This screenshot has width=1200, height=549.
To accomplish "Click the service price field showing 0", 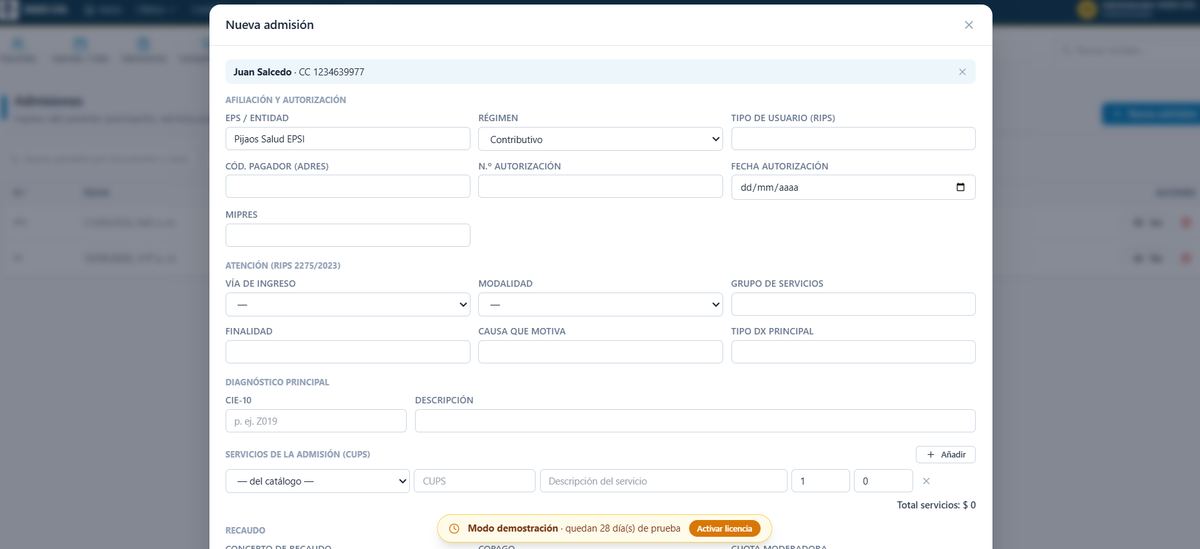I will pyautogui.click(x=882, y=481).
